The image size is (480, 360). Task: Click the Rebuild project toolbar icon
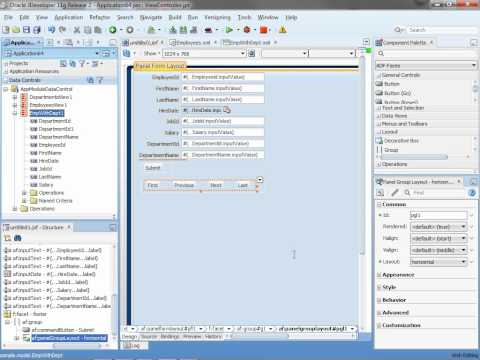tap(183, 30)
